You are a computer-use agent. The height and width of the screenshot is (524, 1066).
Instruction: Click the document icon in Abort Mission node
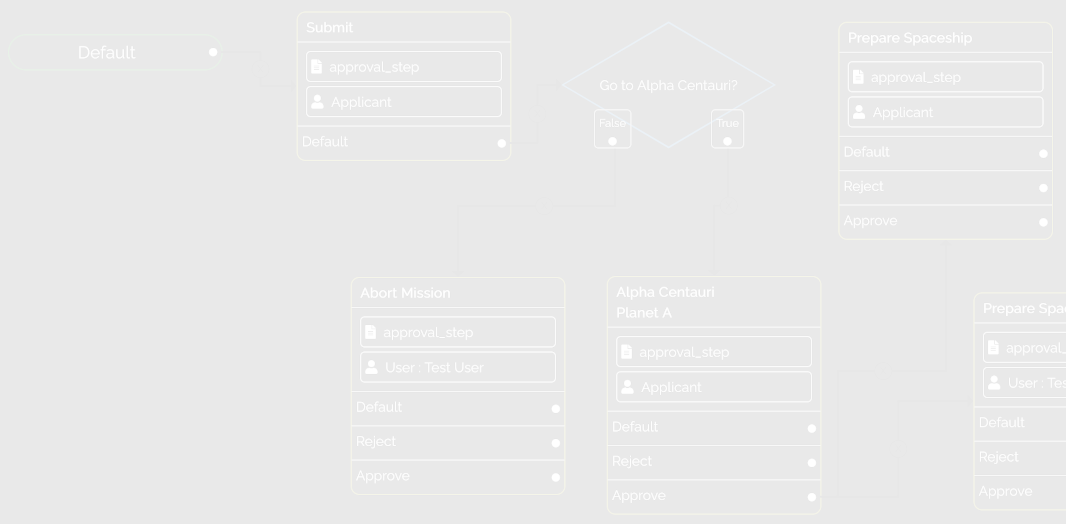pos(371,332)
